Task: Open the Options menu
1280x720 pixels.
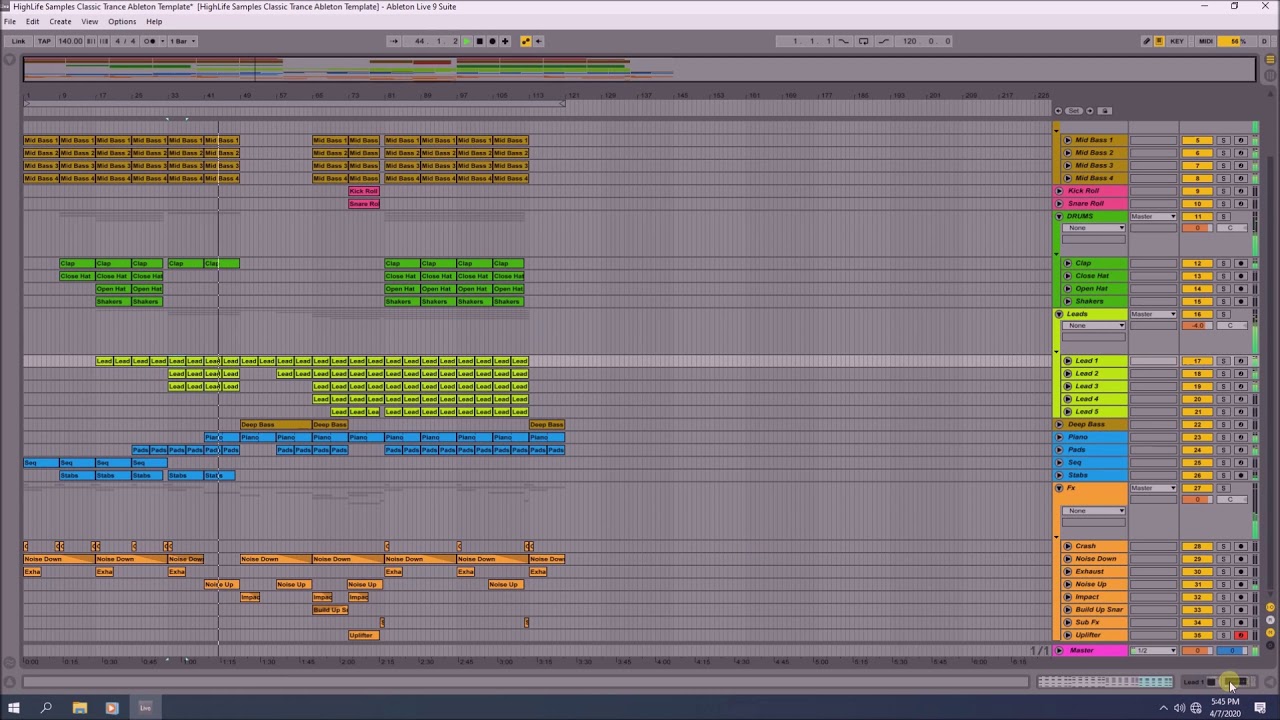Action: pyautogui.click(x=122, y=21)
